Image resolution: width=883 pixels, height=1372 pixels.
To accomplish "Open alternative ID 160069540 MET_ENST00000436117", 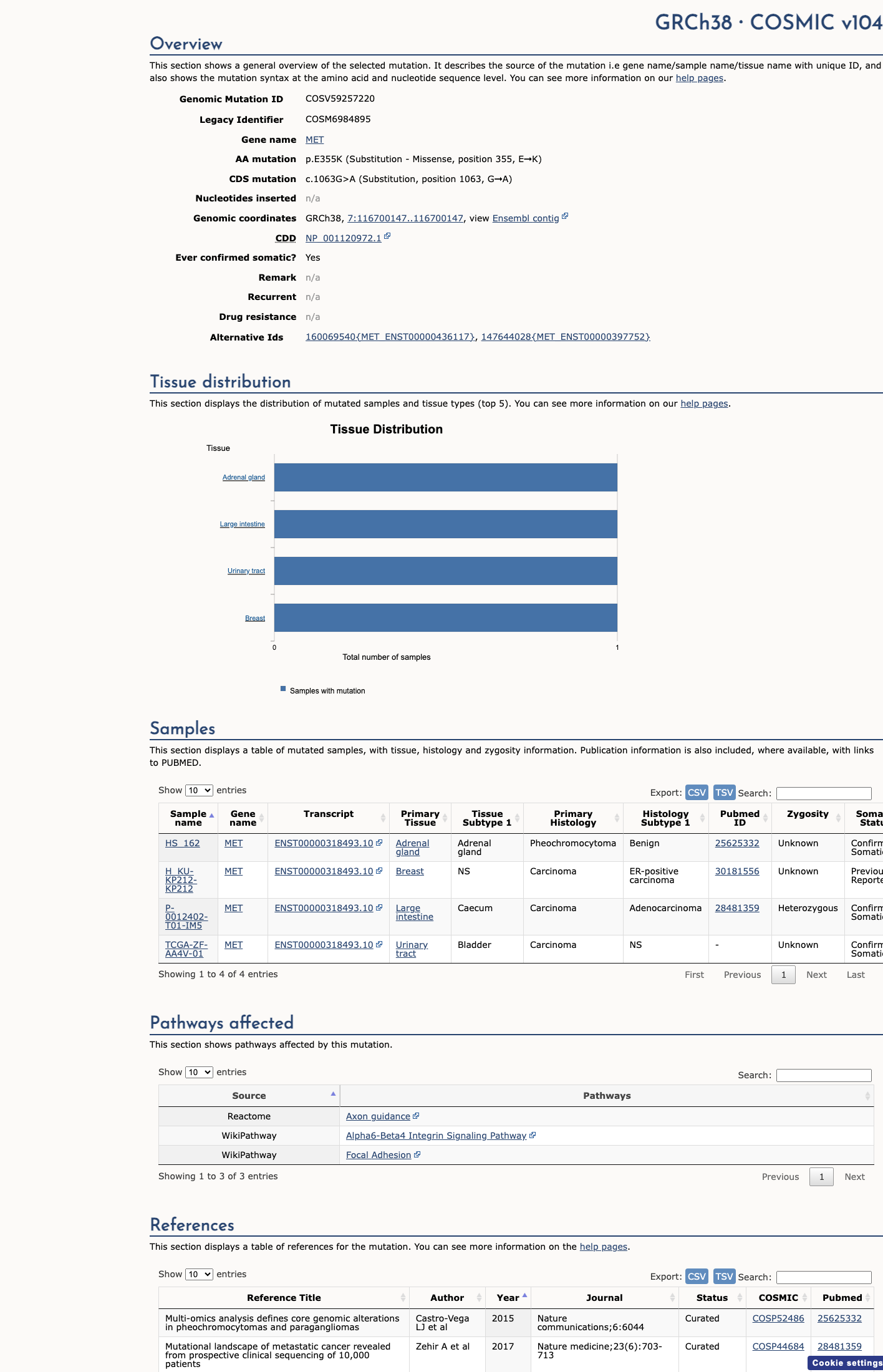I will click(390, 337).
